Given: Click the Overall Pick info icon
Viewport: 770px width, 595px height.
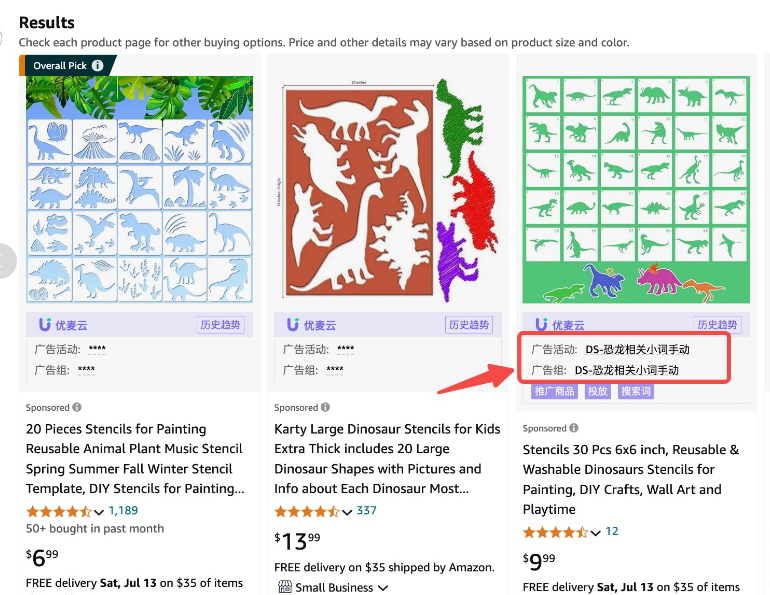Looking at the screenshot, I should tap(98, 65).
